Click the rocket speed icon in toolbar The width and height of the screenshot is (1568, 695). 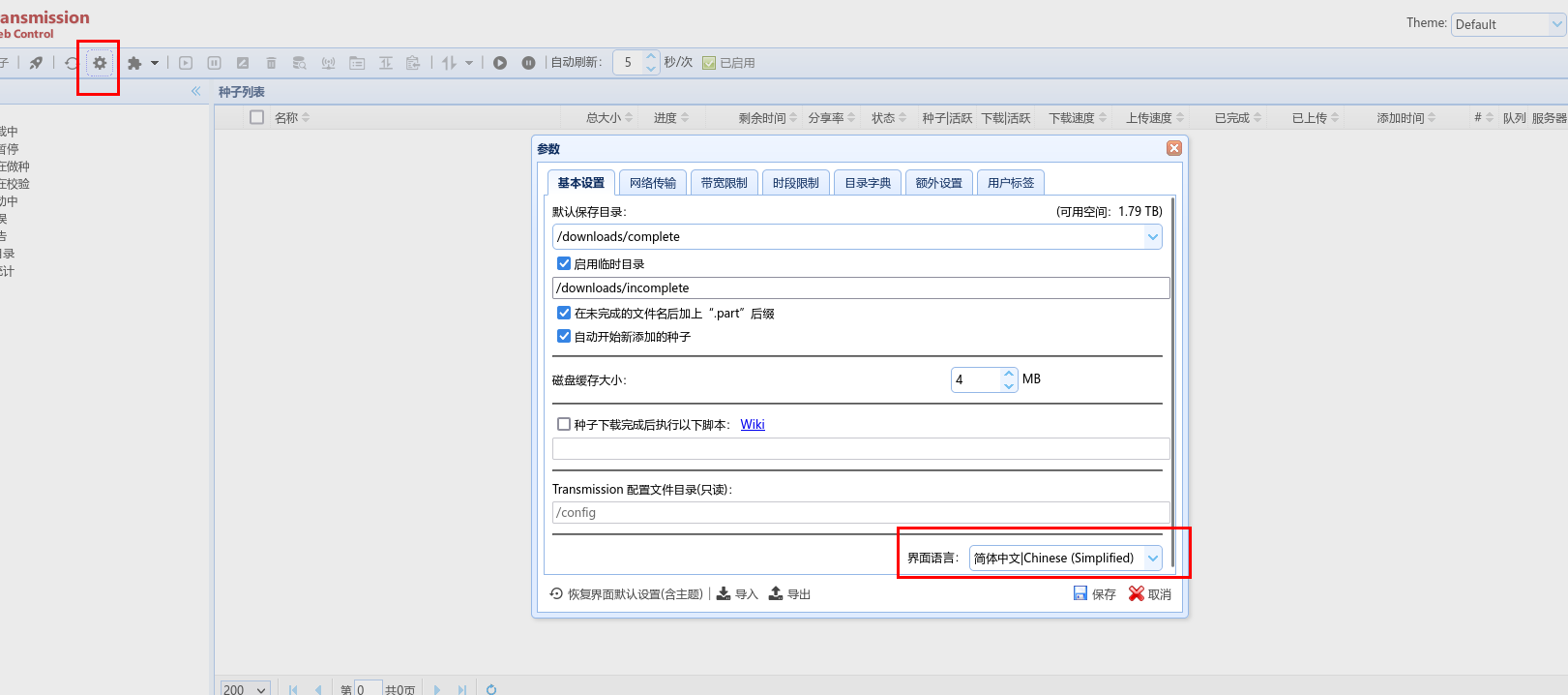coord(36,63)
